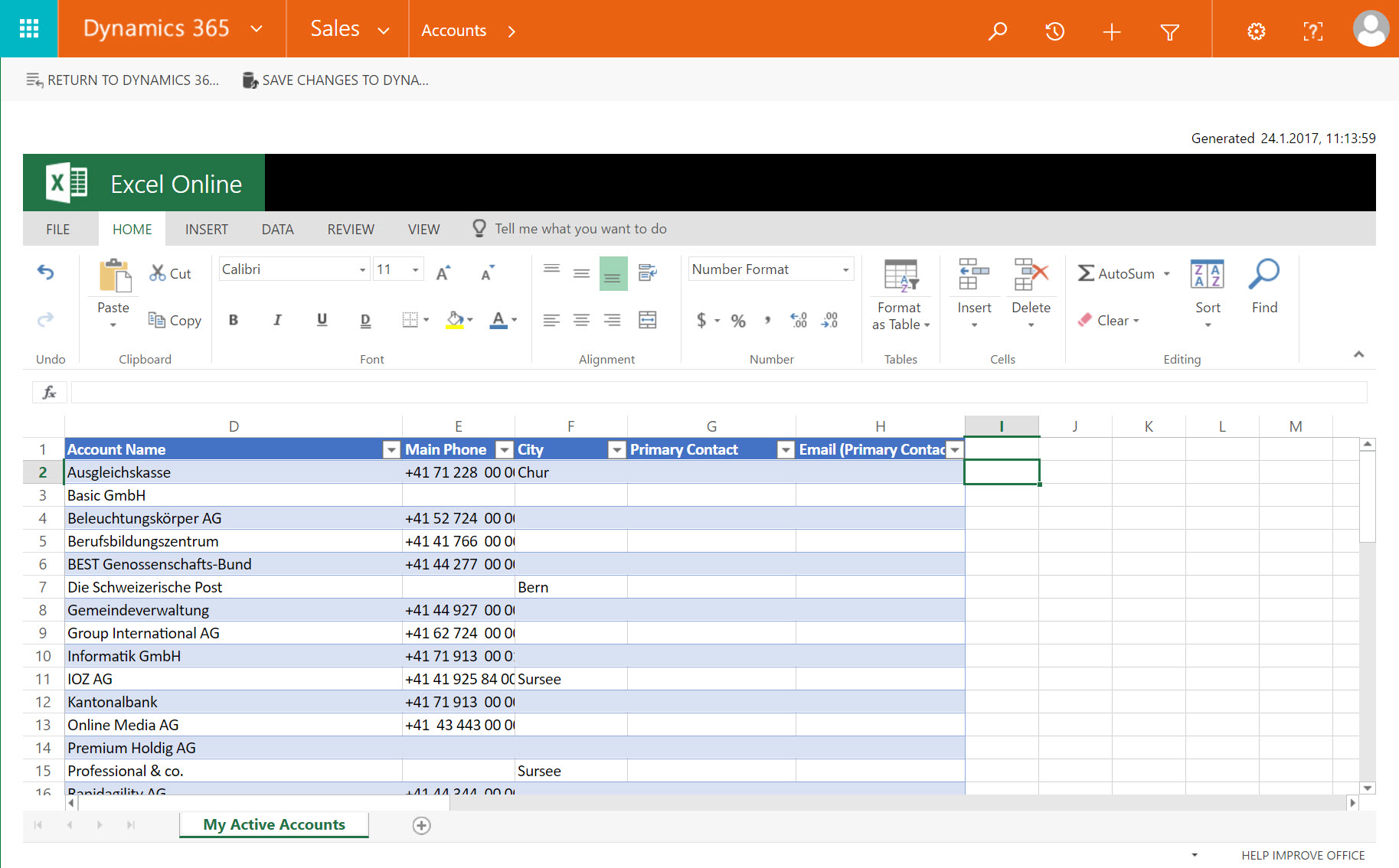This screenshot has width=1399, height=868.
Task: Pick fill color highlighter swatch
Action: (454, 320)
